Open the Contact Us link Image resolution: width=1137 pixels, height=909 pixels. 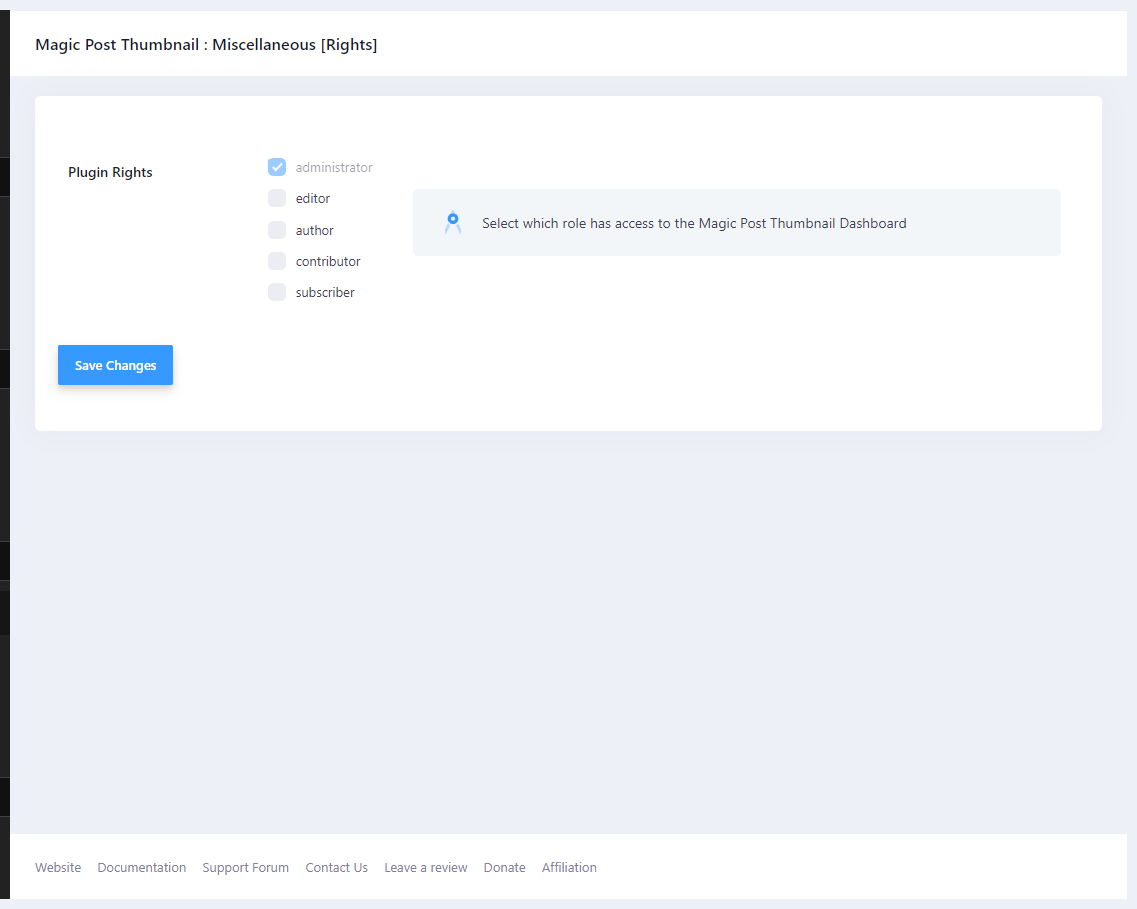point(336,868)
